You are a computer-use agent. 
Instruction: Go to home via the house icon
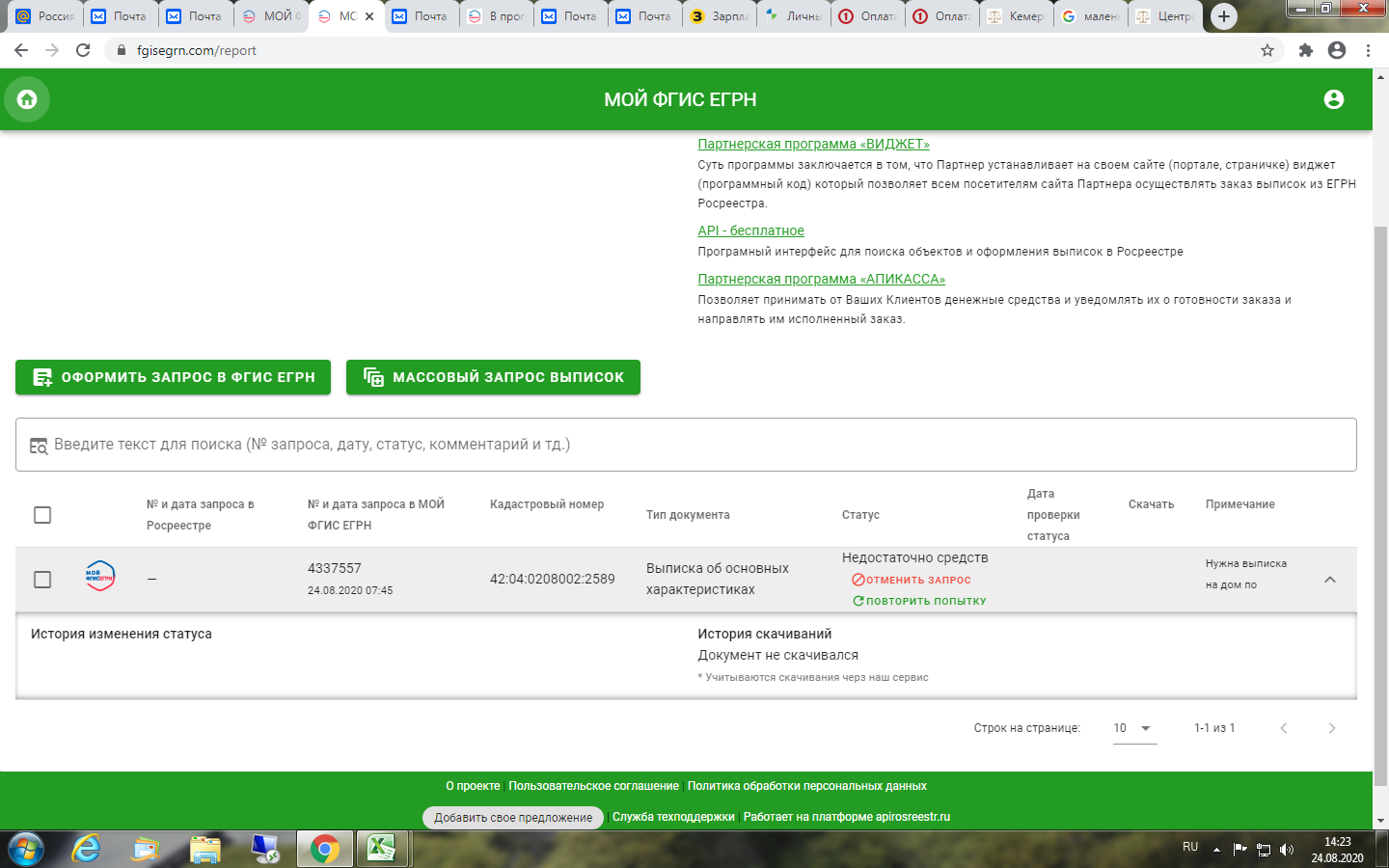[27, 99]
